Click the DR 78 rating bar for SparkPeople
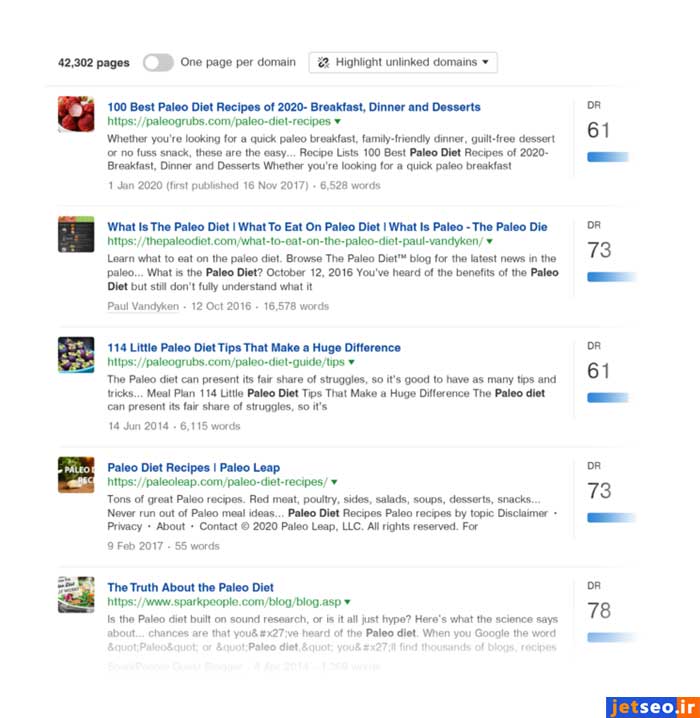The image size is (700, 718). pyautogui.click(x=608, y=637)
